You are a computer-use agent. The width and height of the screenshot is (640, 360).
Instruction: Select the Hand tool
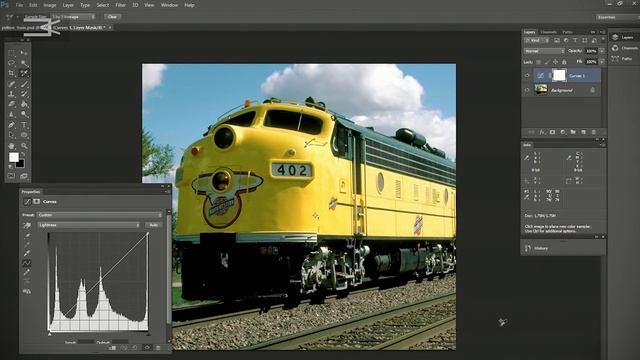coord(11,146)
